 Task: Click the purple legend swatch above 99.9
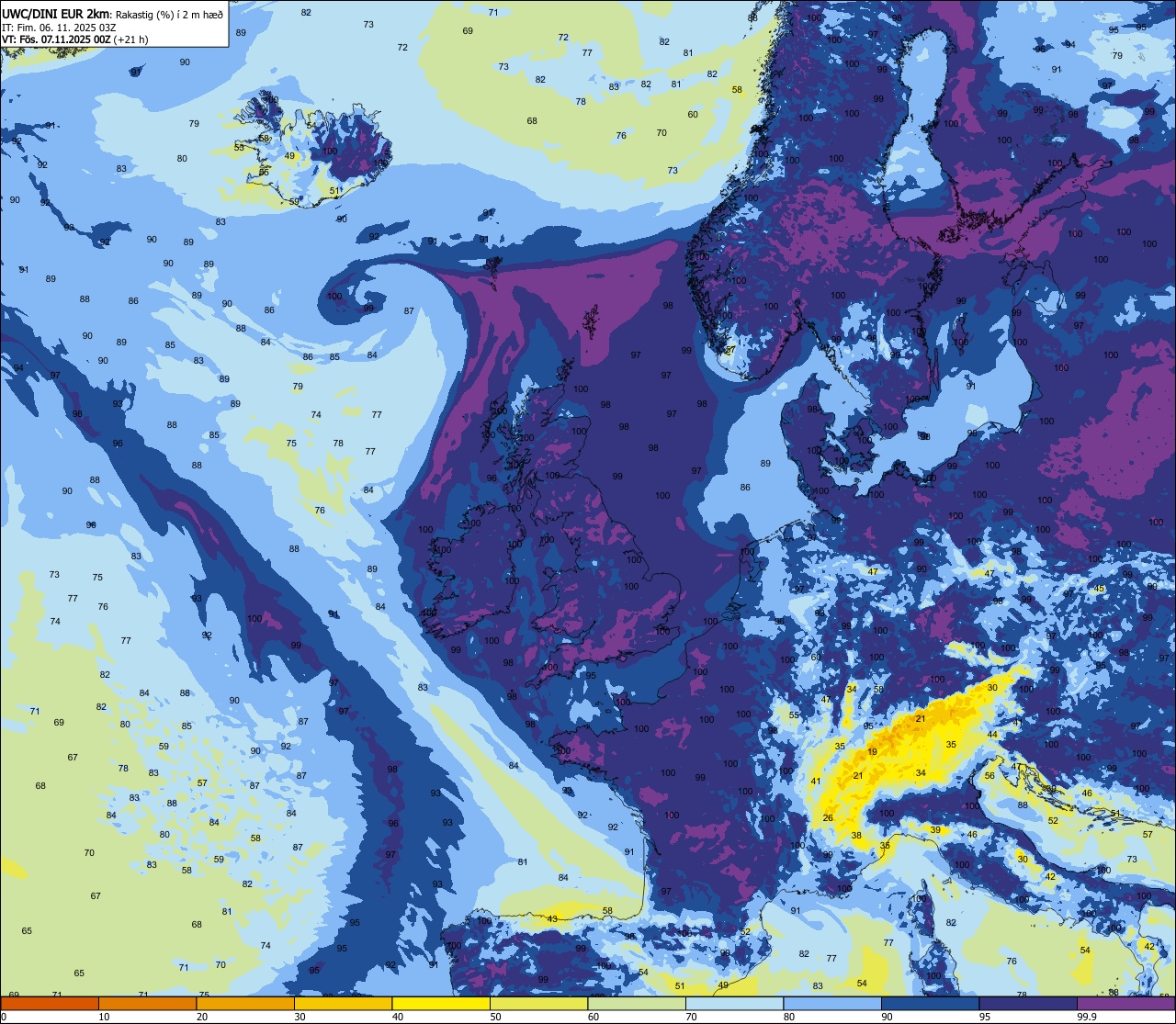[1125, 1003]
